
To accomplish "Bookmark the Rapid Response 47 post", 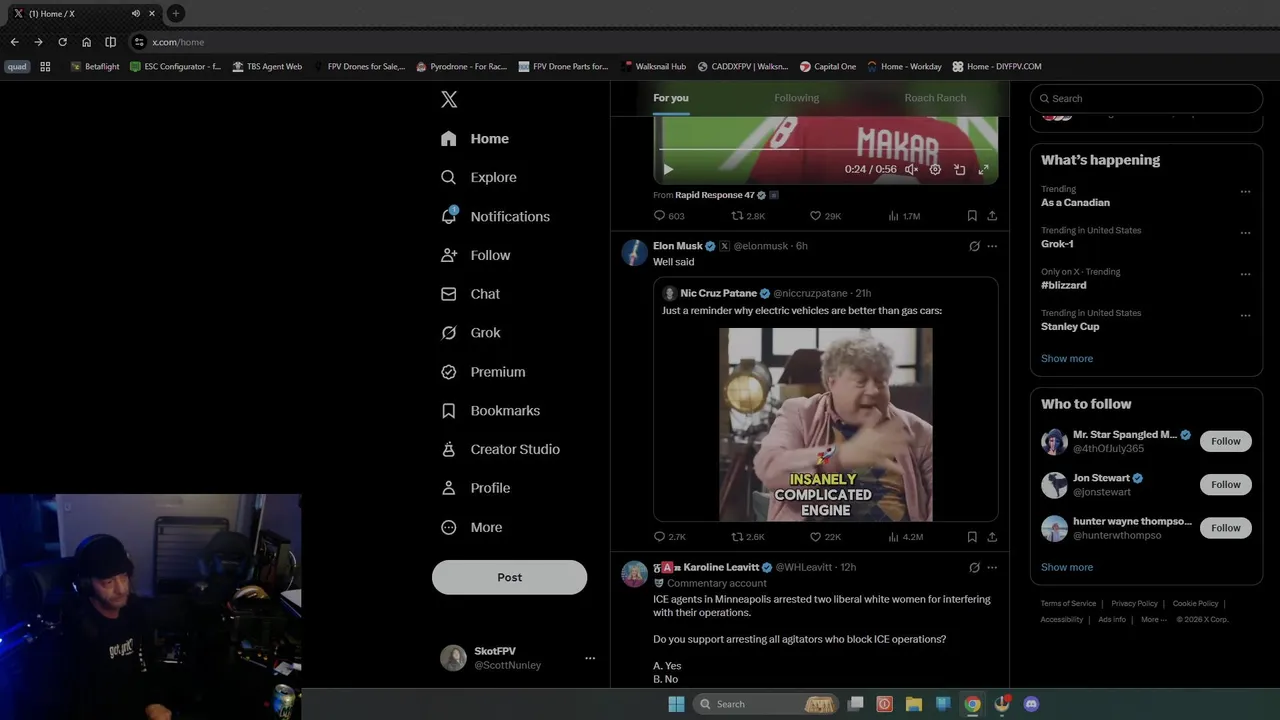I will coord(972,216).
